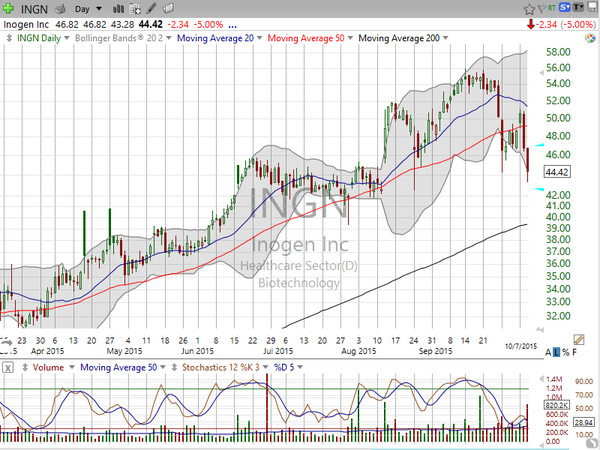This screenshot has height=450, width=600.
Task: Toggle logarithmic scale with the L button
Action: (x=556, y=352)
